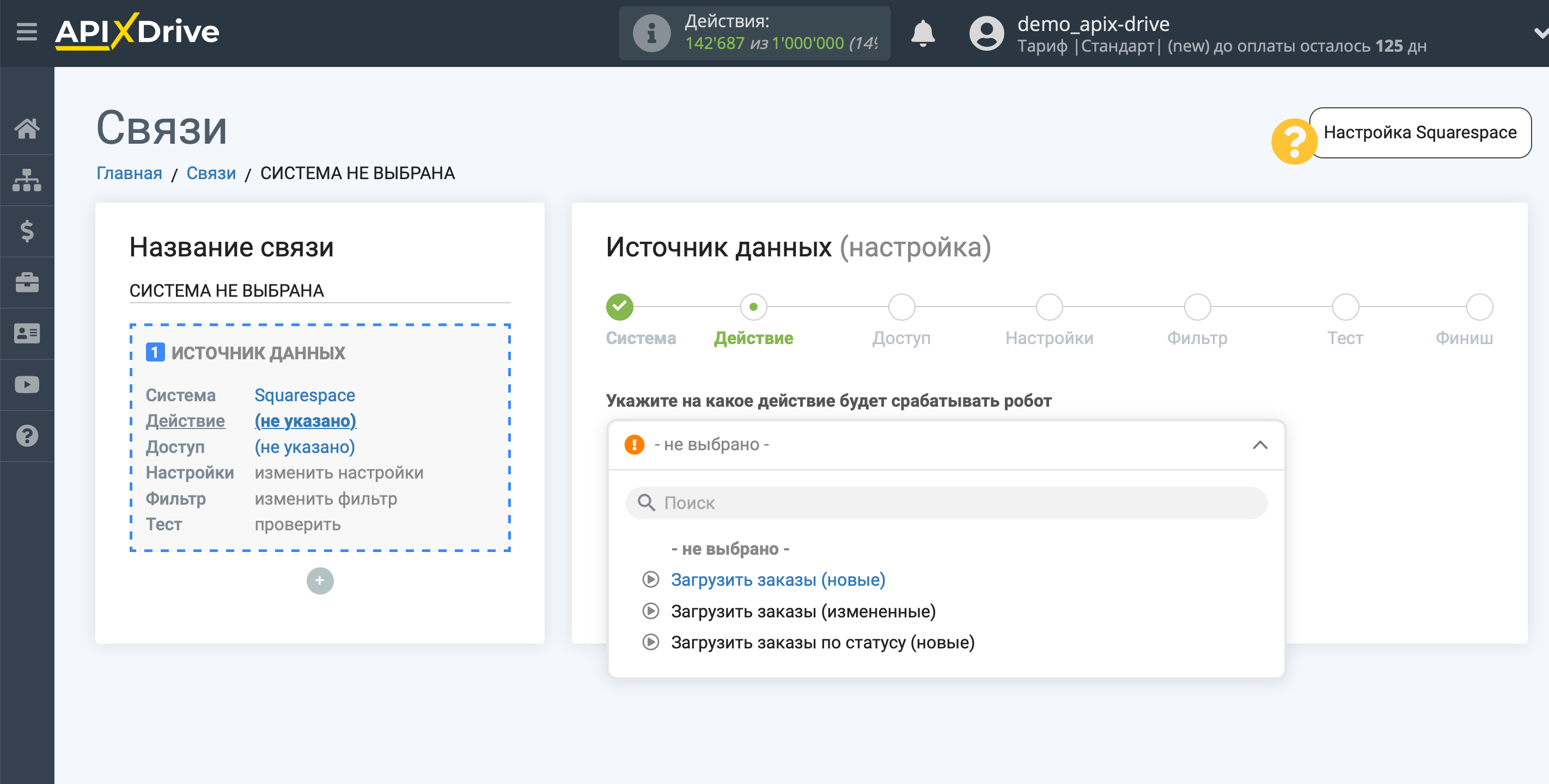Go to home via sidebar house icon
Image resolution: width=1549 pixels, height=784 pixels.
coord(27,128)
